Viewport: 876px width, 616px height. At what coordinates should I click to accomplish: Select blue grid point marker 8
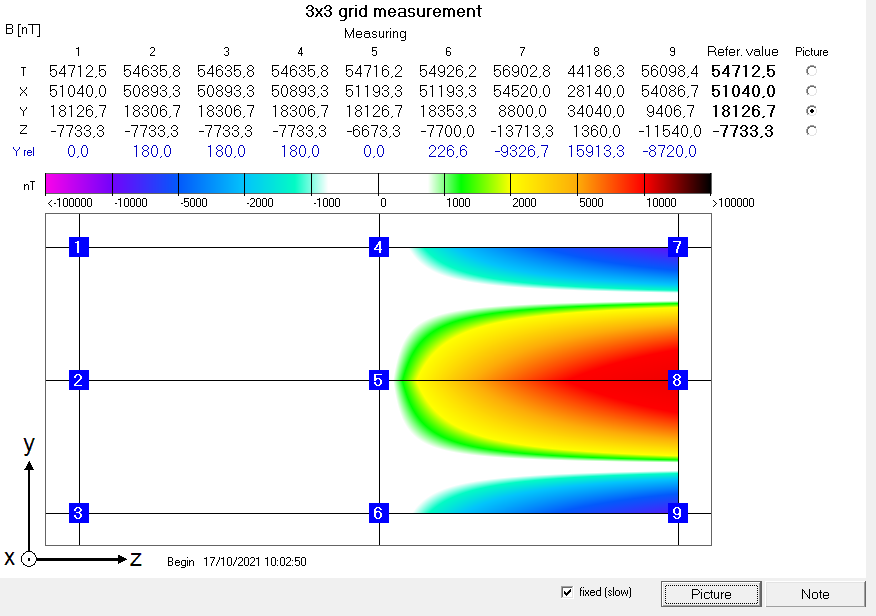(678, 380)
